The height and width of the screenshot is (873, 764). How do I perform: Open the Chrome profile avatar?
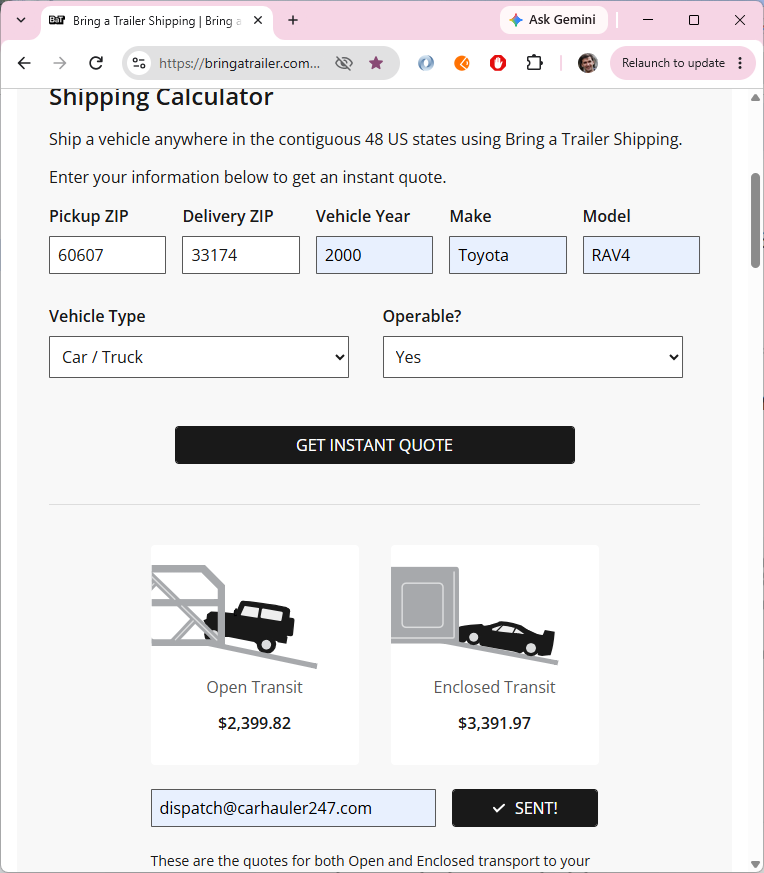(x=587, y=63)
